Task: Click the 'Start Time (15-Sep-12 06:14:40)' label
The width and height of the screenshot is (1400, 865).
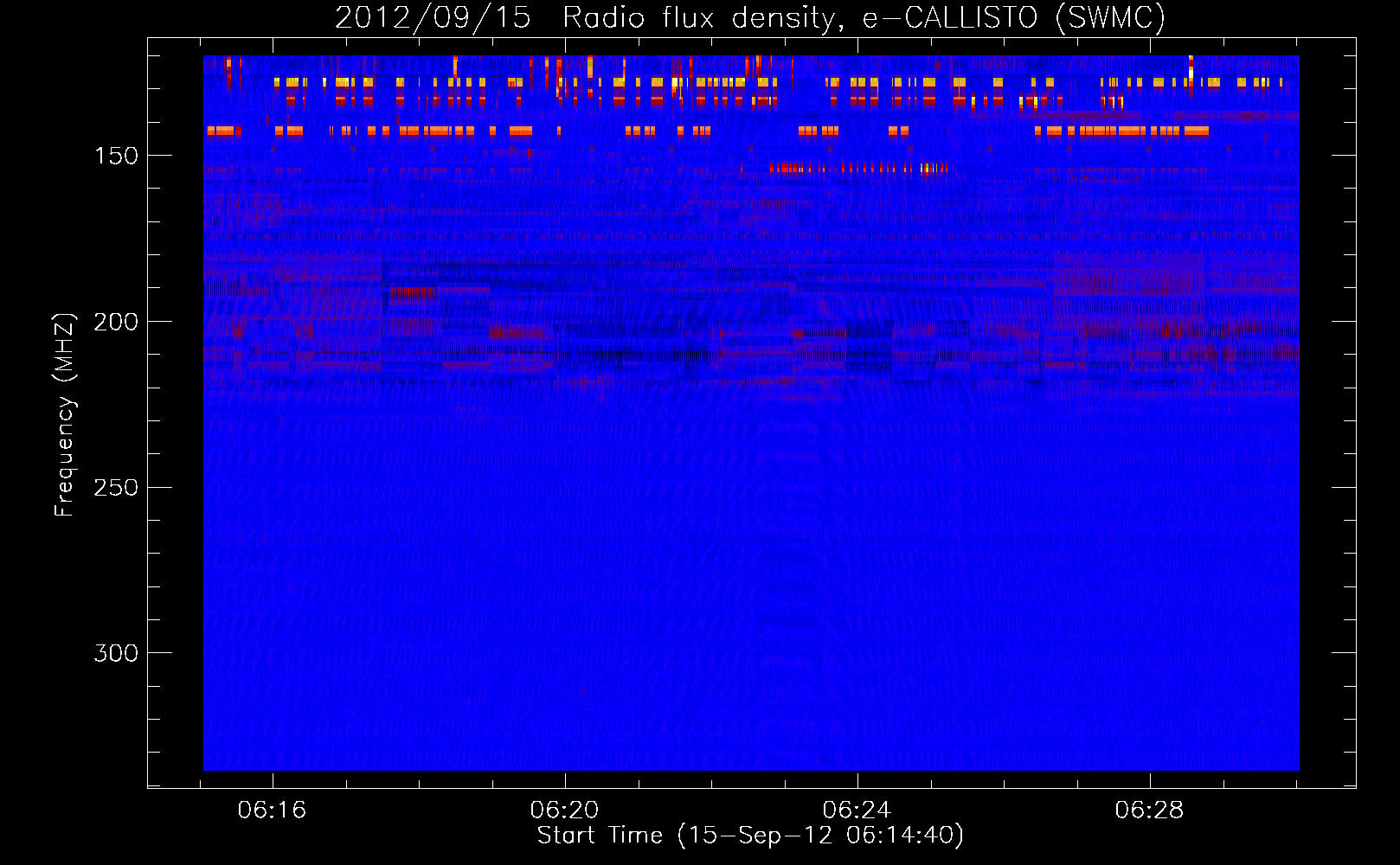Action: (751, 836)
